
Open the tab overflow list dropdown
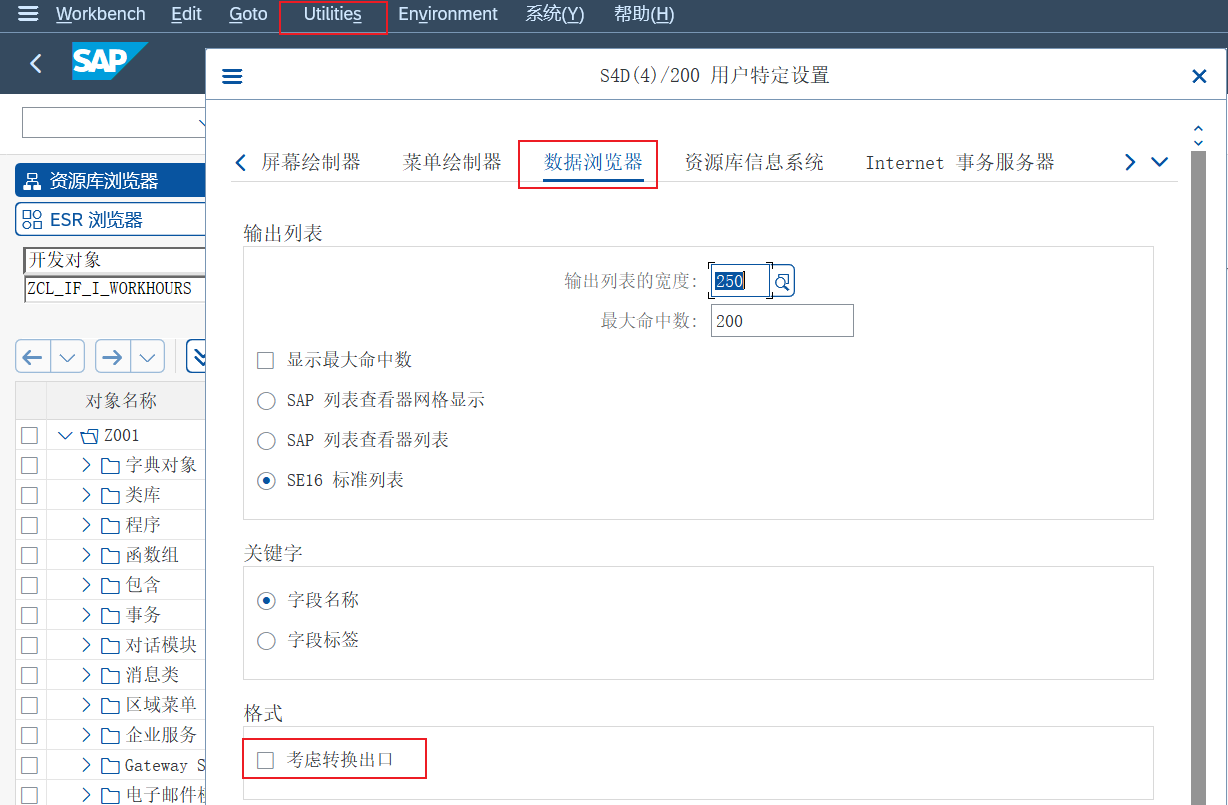(1160, 162)
